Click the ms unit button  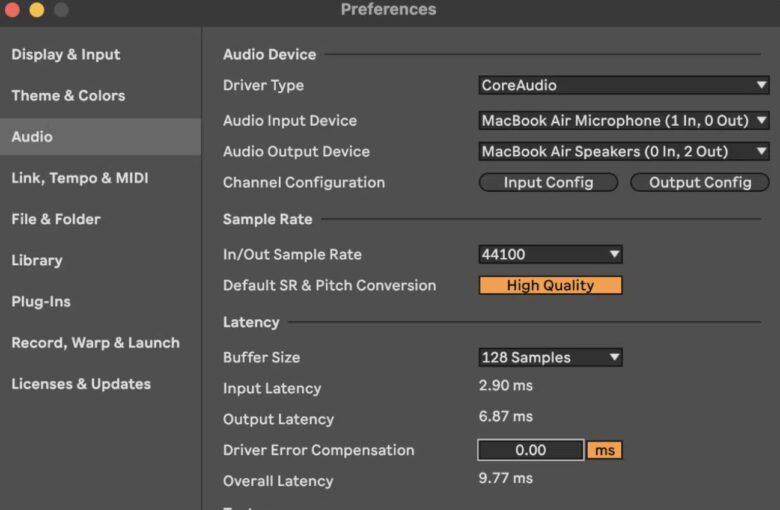(604, 451)
